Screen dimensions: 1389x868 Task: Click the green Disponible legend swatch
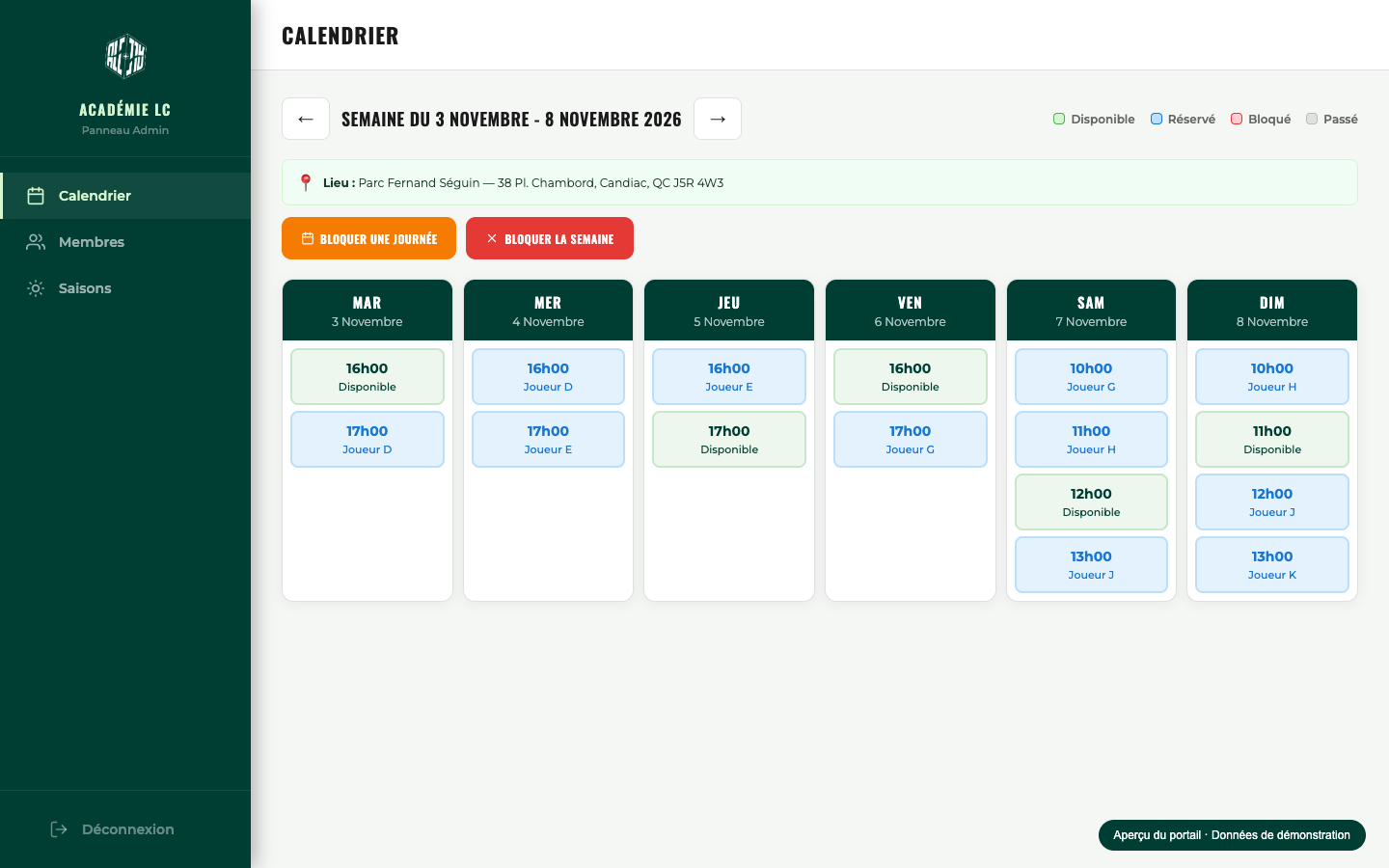tap(1059, 119)
